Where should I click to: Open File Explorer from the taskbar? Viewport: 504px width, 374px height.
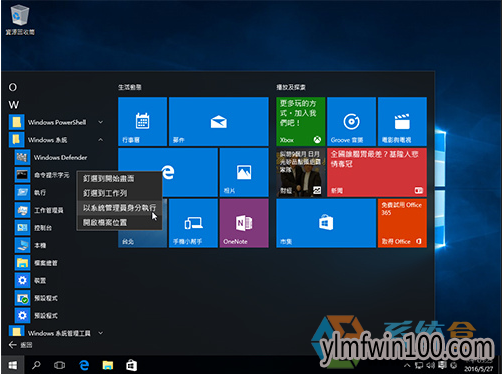(108, 365)
